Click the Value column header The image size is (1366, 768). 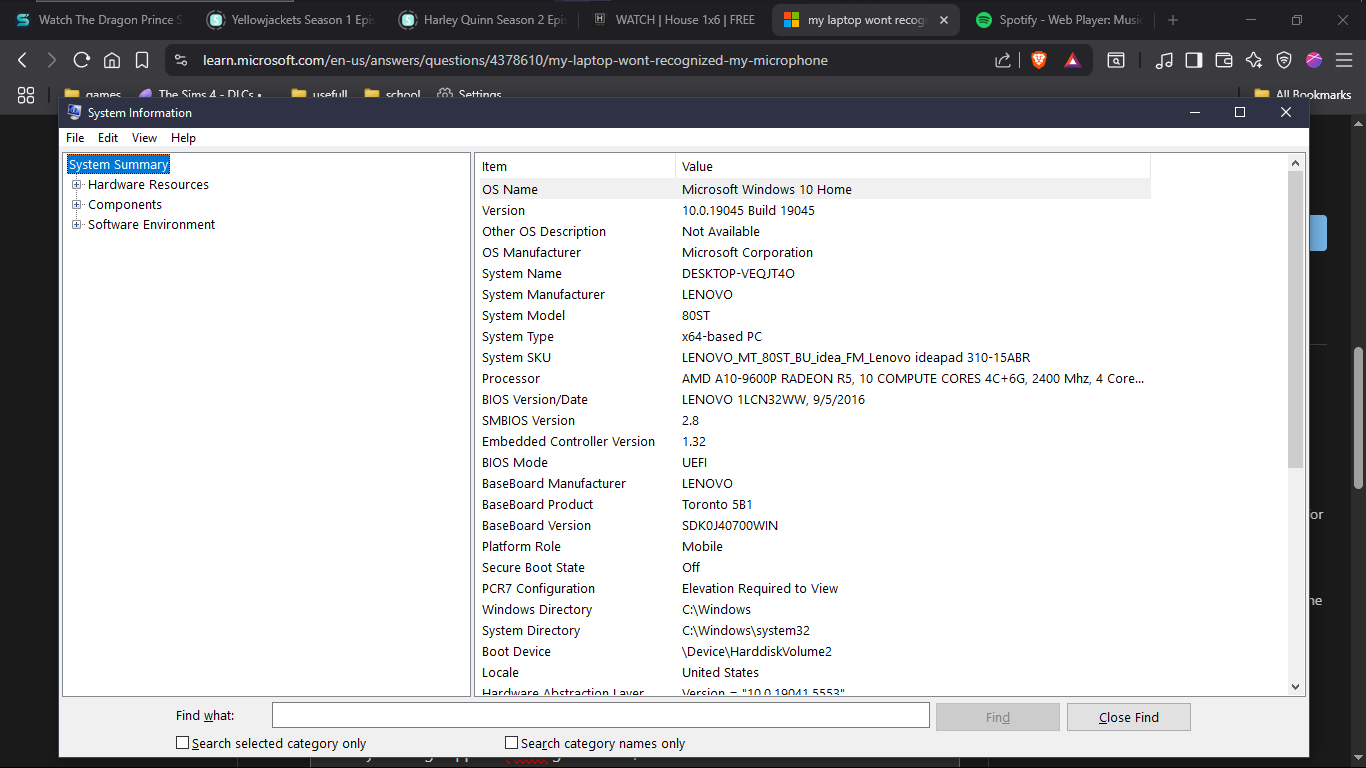point(913,166)
